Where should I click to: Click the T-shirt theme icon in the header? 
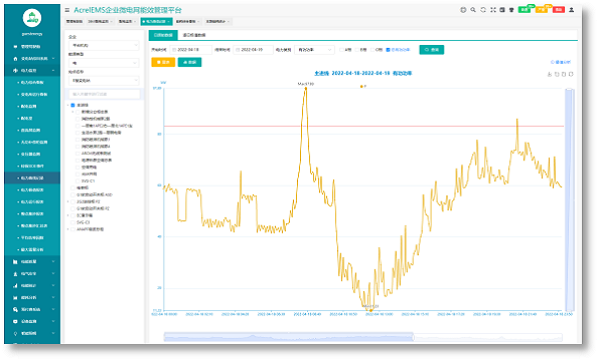pos(512,10)
